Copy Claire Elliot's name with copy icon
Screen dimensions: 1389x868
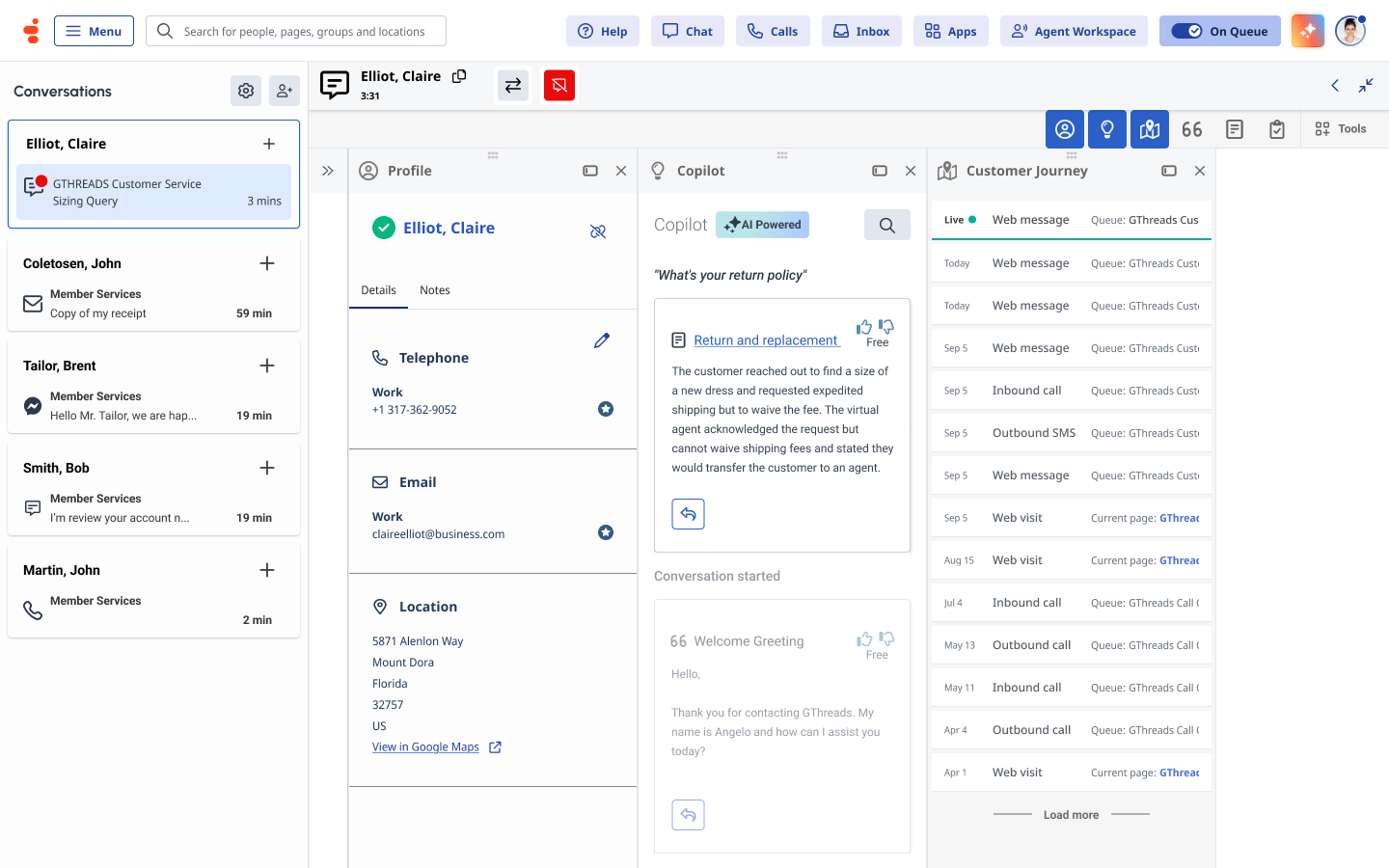pos(460,76)
